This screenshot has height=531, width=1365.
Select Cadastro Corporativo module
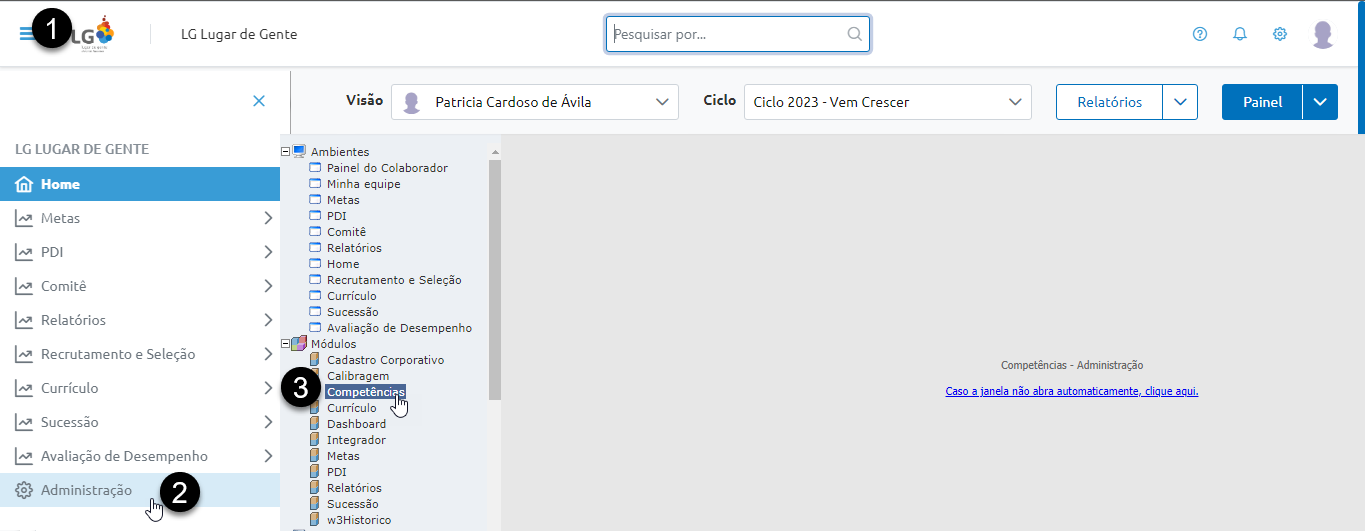385,360
